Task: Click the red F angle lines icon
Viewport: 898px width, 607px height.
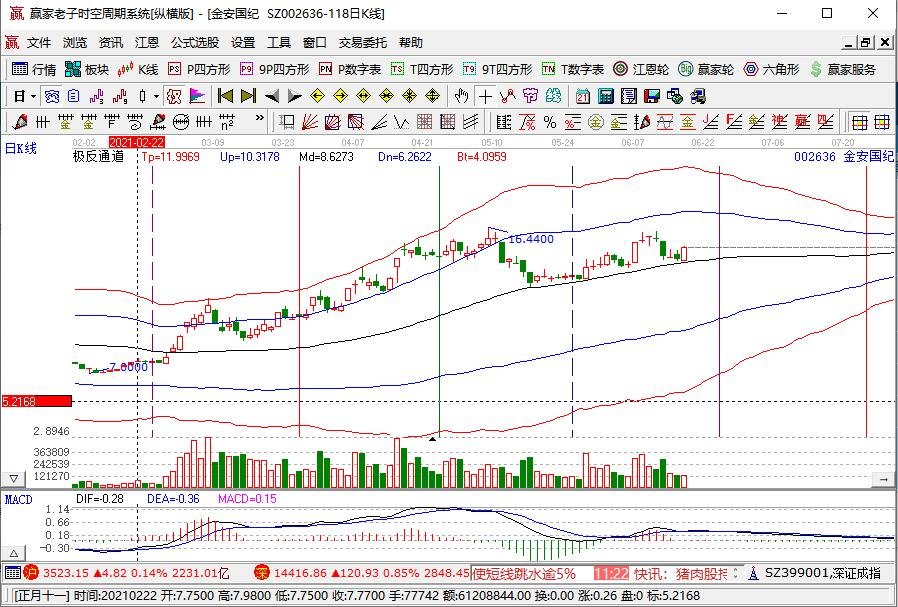Action: click(x=734, y=121)
